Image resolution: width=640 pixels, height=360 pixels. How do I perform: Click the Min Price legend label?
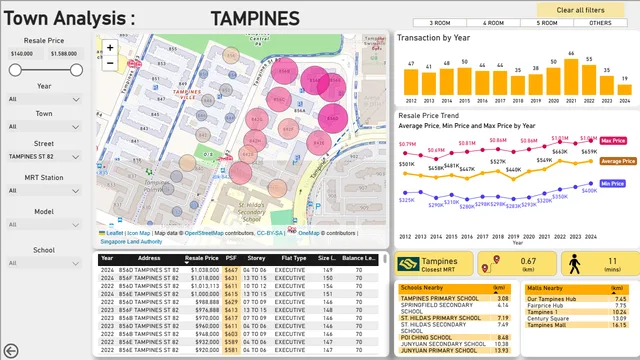612,184
